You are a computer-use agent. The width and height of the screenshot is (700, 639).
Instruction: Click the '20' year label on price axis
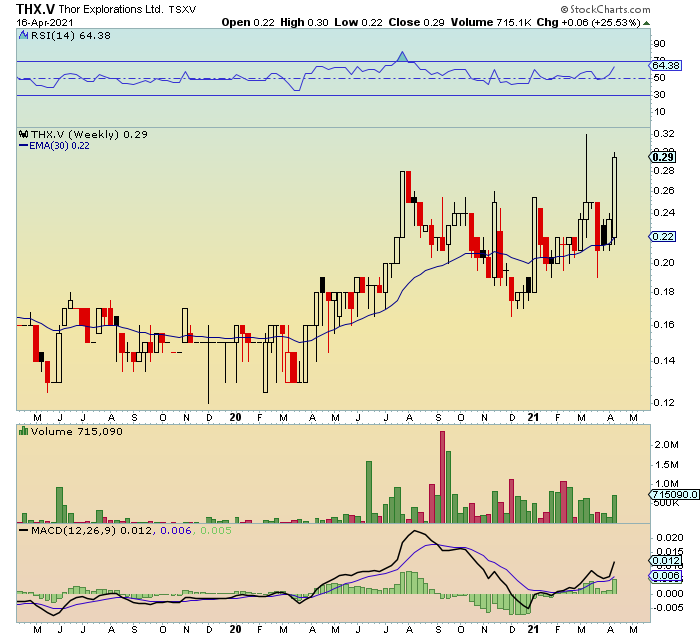pyautogui.click(x=235, y=418)
